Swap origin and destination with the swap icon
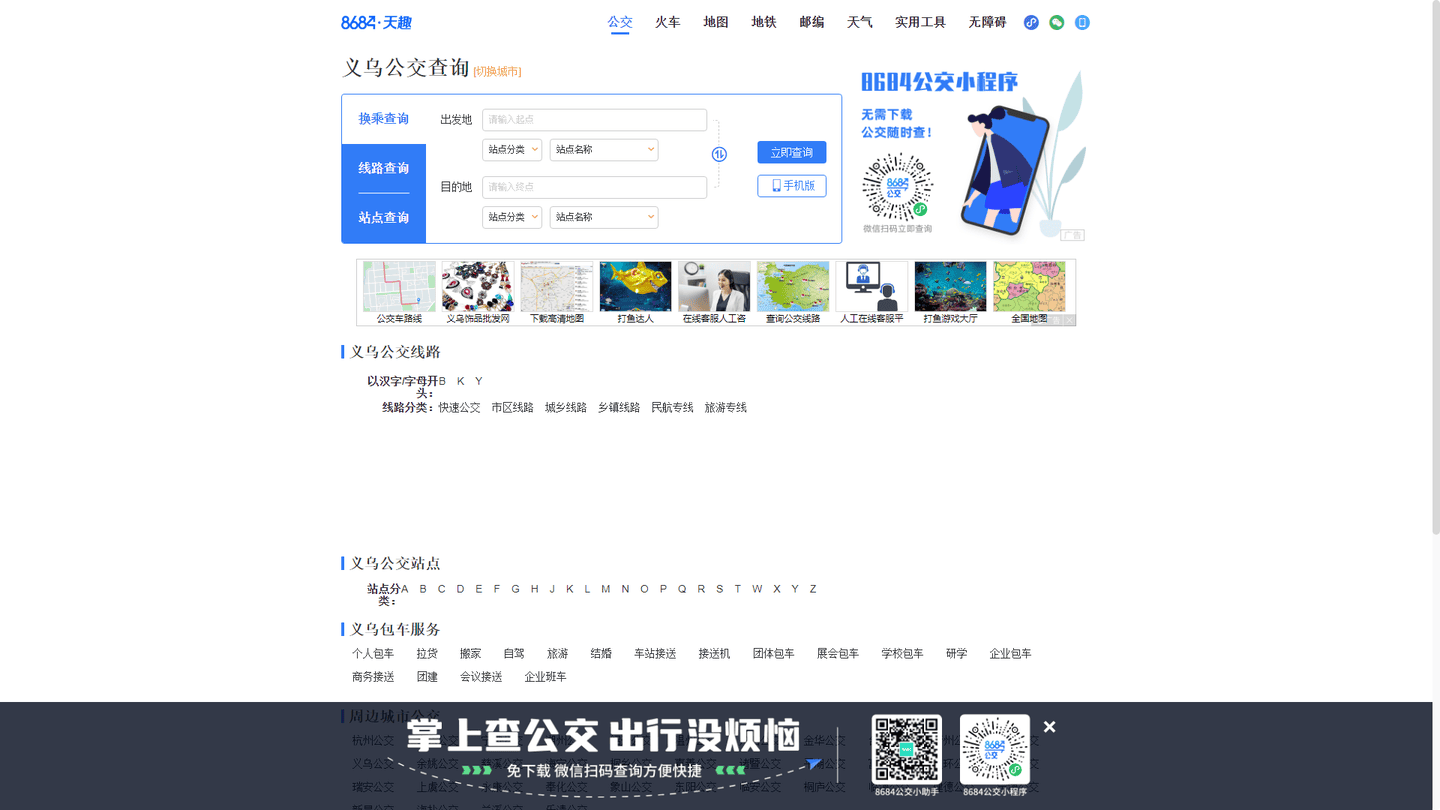This screenshot has width=1440, height=810. [x=719, y=154]
